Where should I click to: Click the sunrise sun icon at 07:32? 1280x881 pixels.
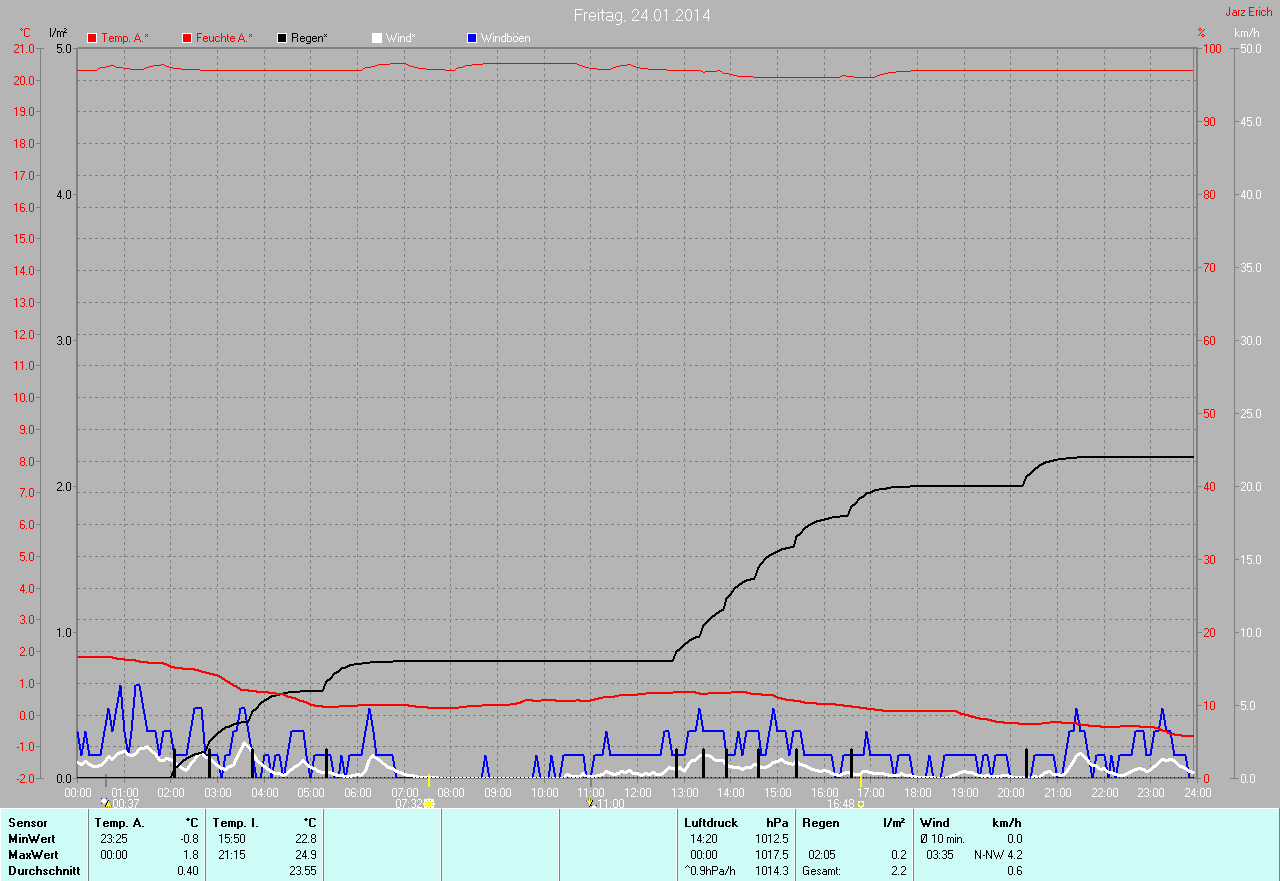(x=429, y=803)
